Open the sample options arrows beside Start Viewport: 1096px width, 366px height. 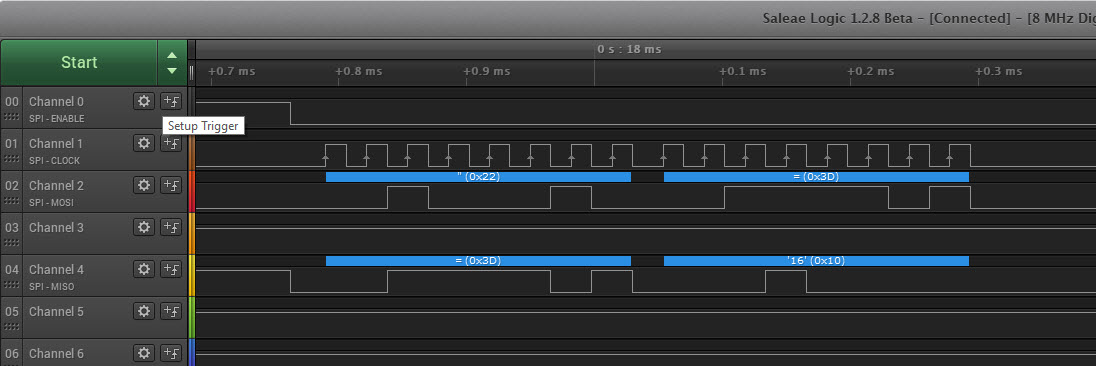coord(172,62)
